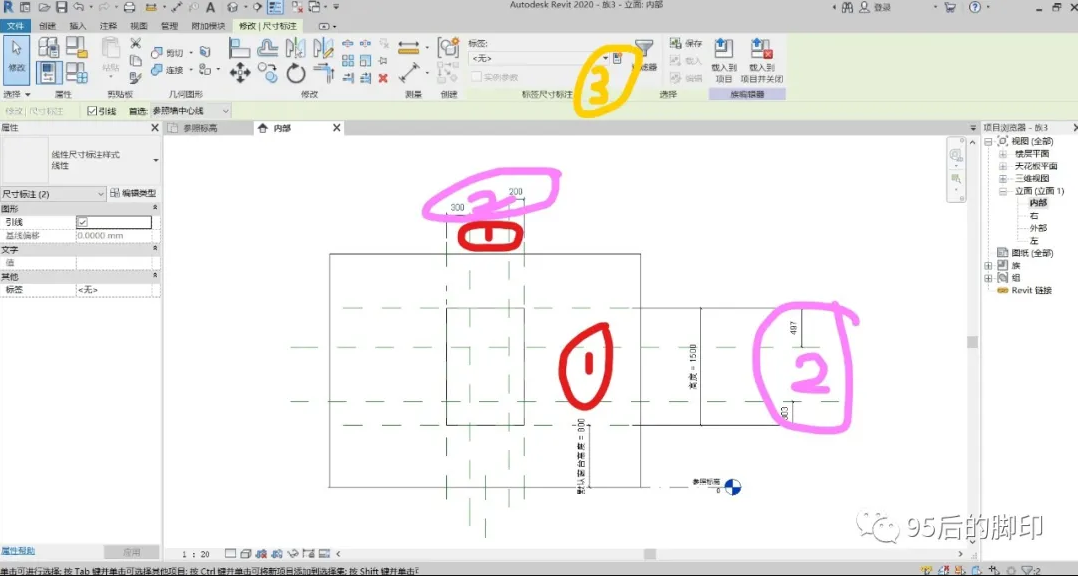Toggle 引线 checkbox in properties panel
The image size is (1078, 576).
82,222
